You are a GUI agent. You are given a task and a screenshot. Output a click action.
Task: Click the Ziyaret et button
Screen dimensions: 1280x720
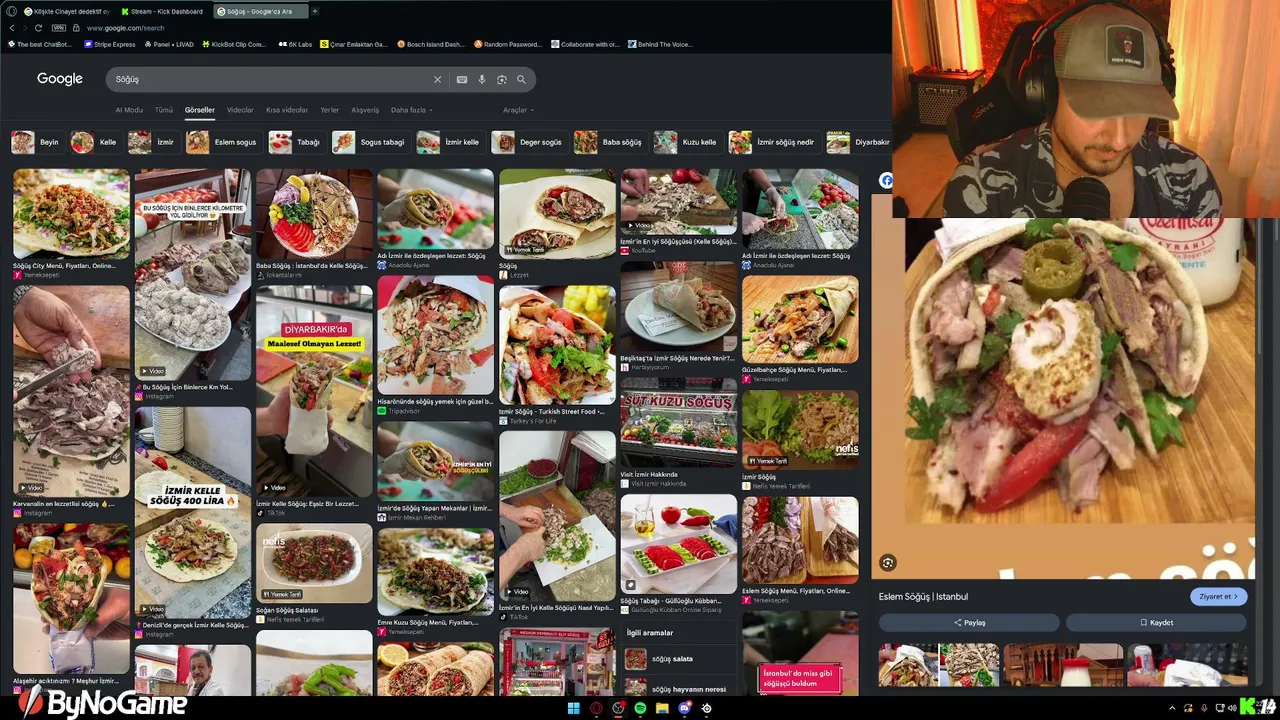click(1218, 597)
